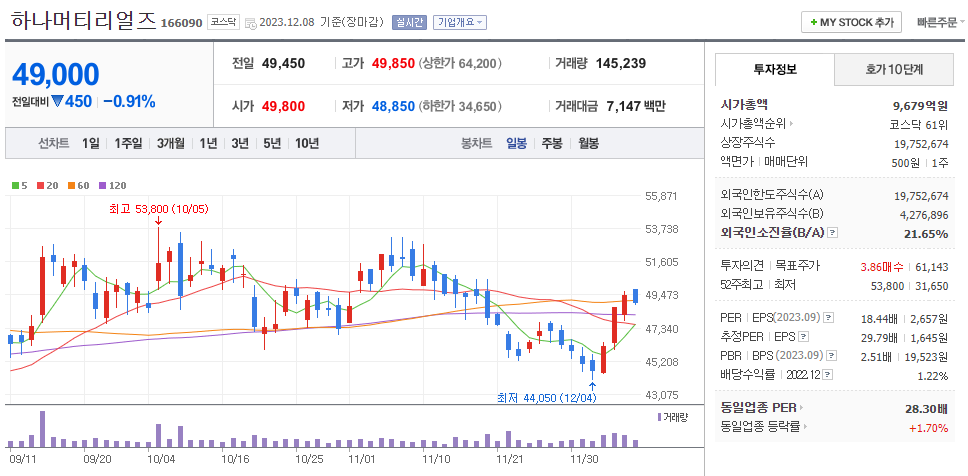Click help icon next to 외국인소진율(B/A)
The width and height of the screenshot is (968, 476).
coord(833,233)
